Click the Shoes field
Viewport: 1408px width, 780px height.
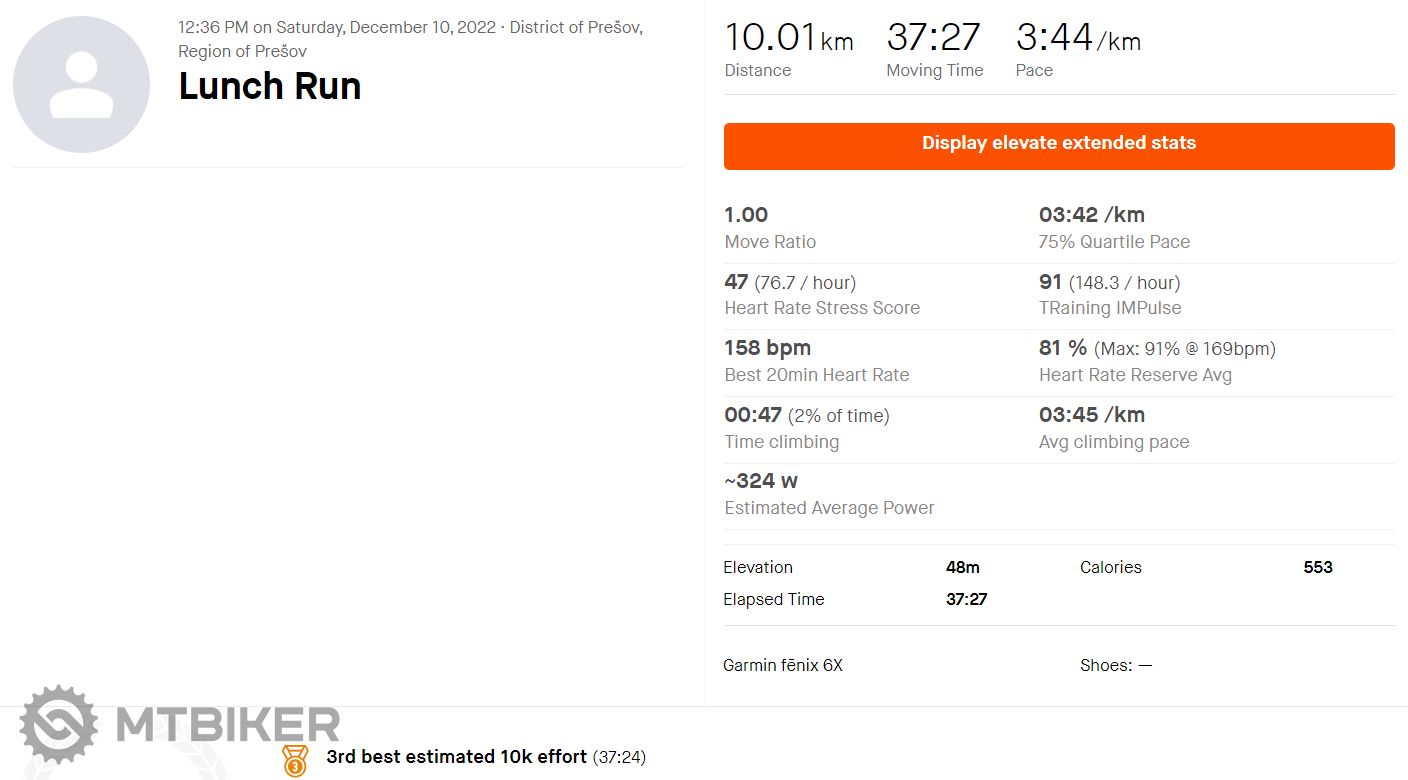tap(1116, 665)
